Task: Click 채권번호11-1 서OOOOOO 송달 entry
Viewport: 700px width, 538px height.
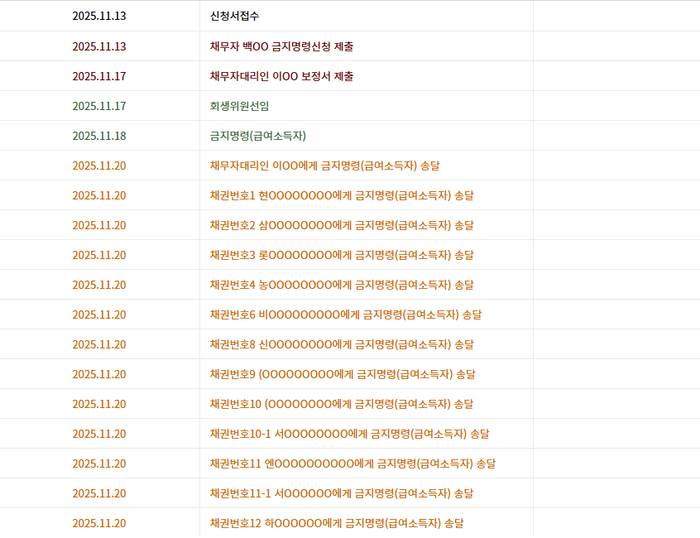Action: [x=342, y=494]
